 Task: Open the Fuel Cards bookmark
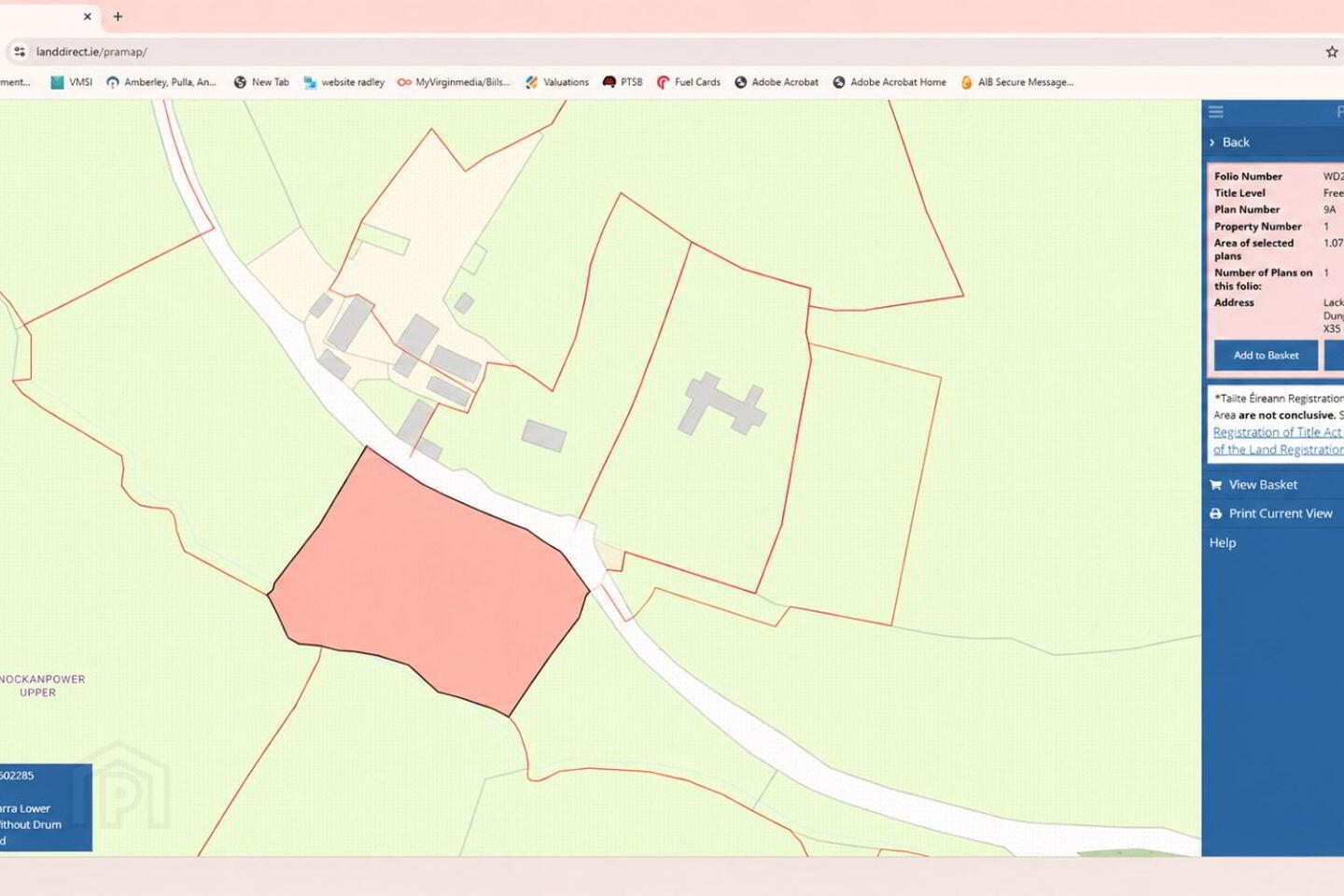(689, 82)
